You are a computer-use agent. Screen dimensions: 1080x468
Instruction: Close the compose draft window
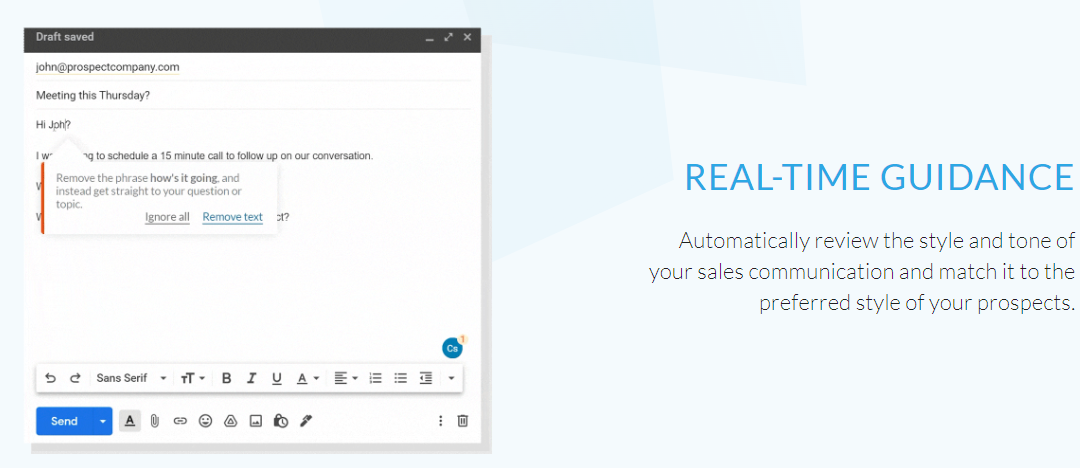click(468, 37)
